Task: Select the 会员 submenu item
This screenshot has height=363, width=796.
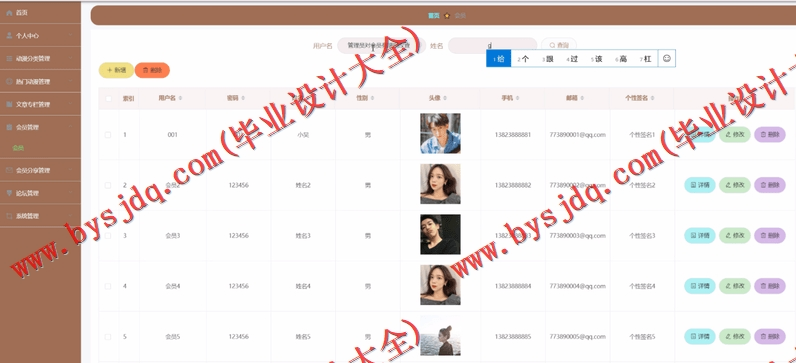Action: coord(18,148)
